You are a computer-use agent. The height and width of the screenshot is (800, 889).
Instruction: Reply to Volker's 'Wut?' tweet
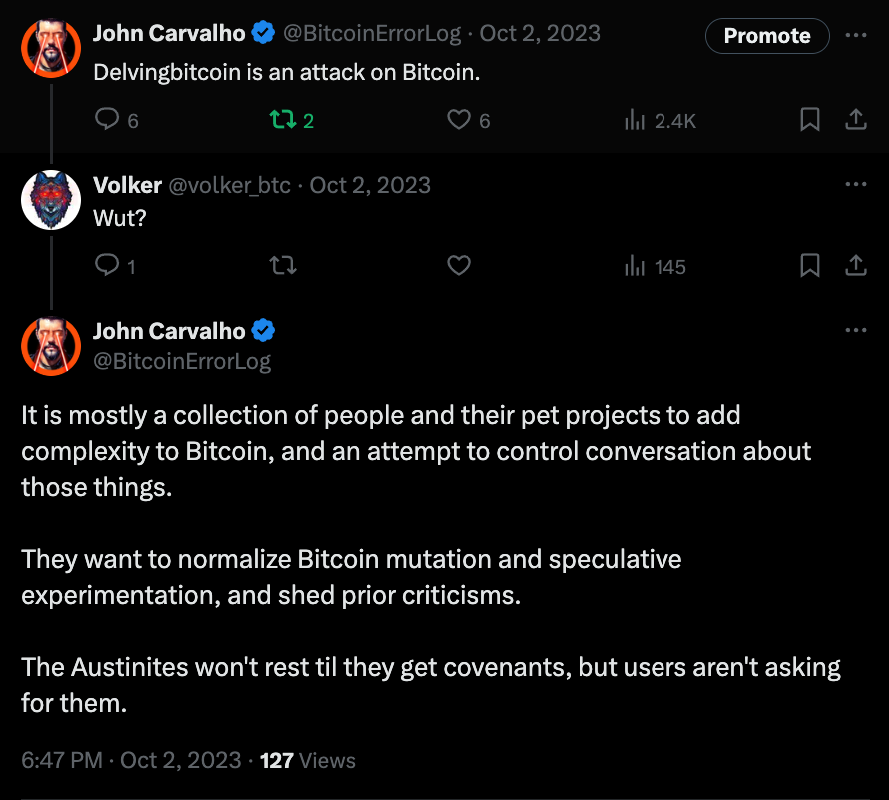point(107,266)
